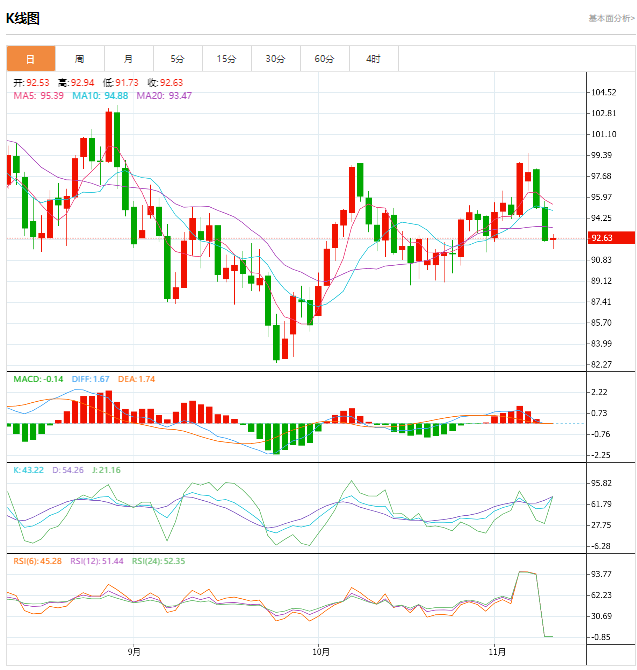The image size is (637, 670).
Task: Click the 10月 date axis label
Action: click(x=320, y=652)
